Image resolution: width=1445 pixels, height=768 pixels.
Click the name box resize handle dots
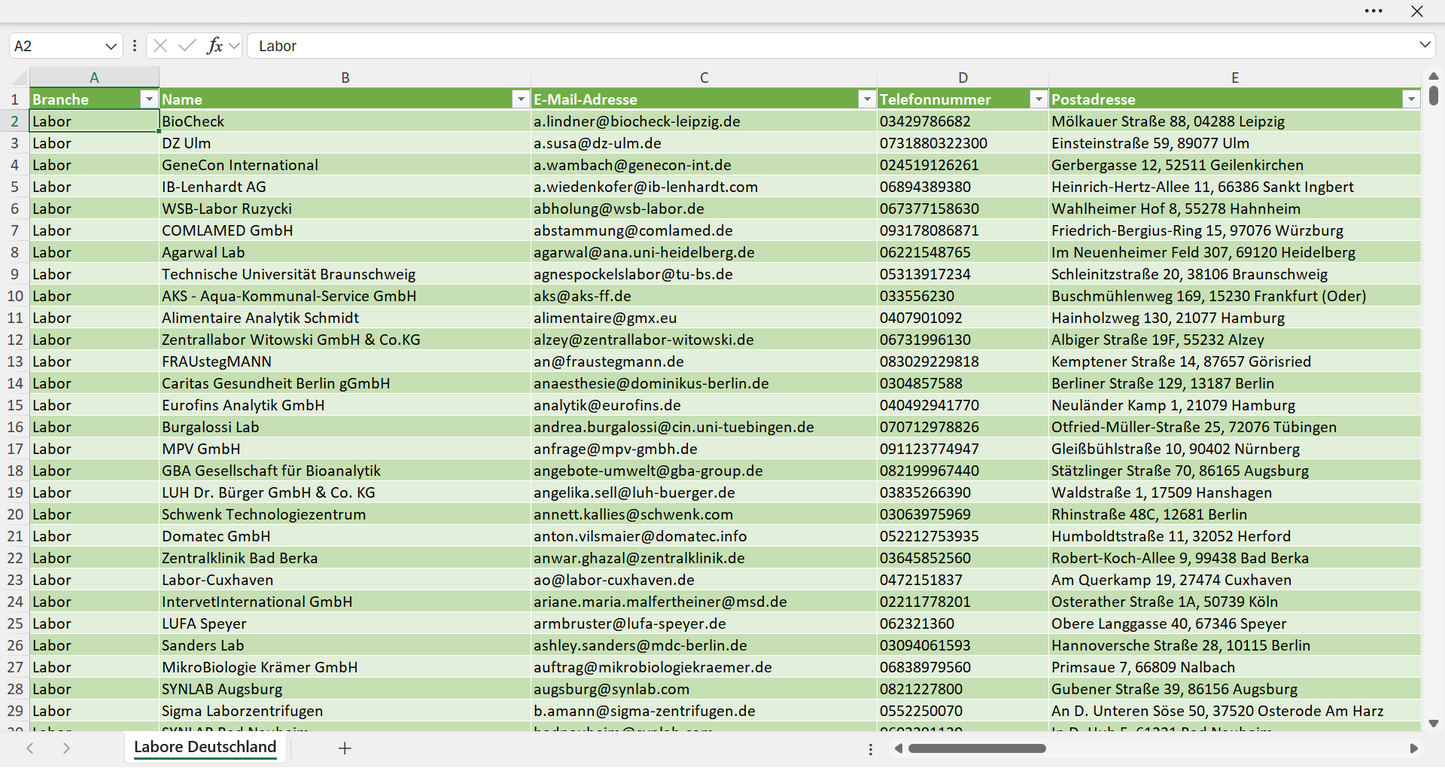(134, 46)
